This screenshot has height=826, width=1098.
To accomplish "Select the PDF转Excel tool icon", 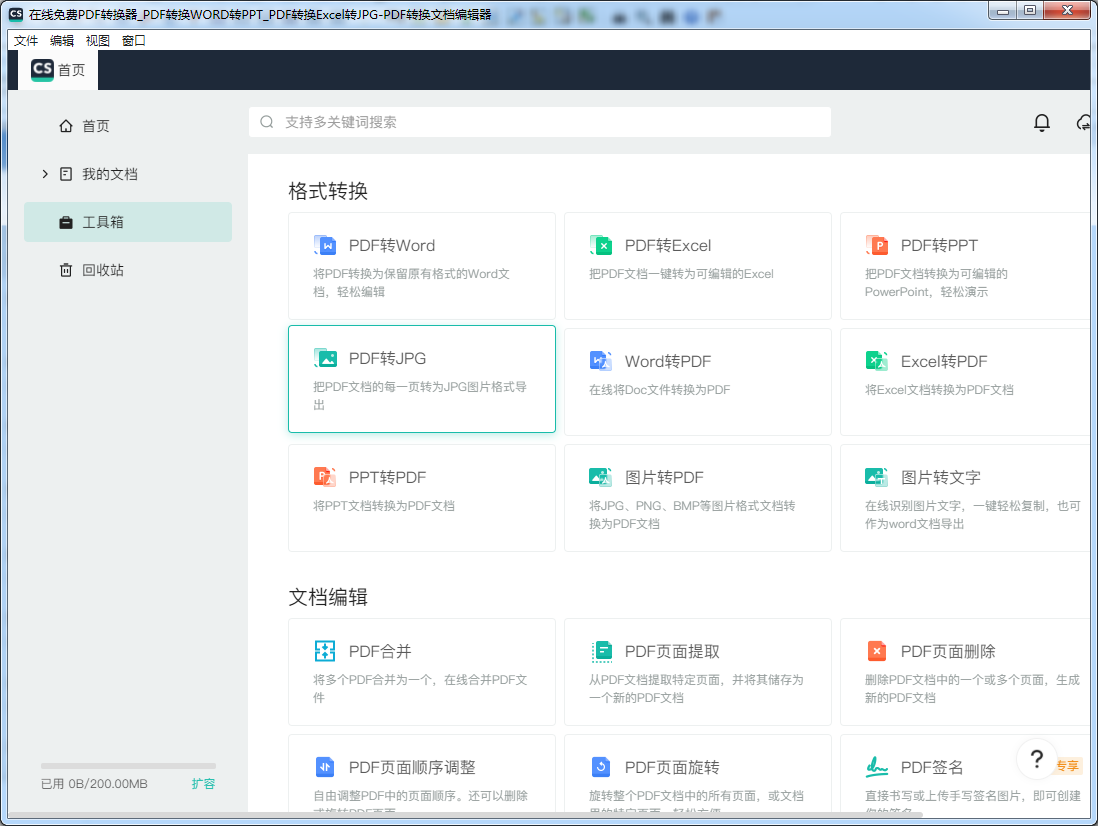I will point(601,245).
